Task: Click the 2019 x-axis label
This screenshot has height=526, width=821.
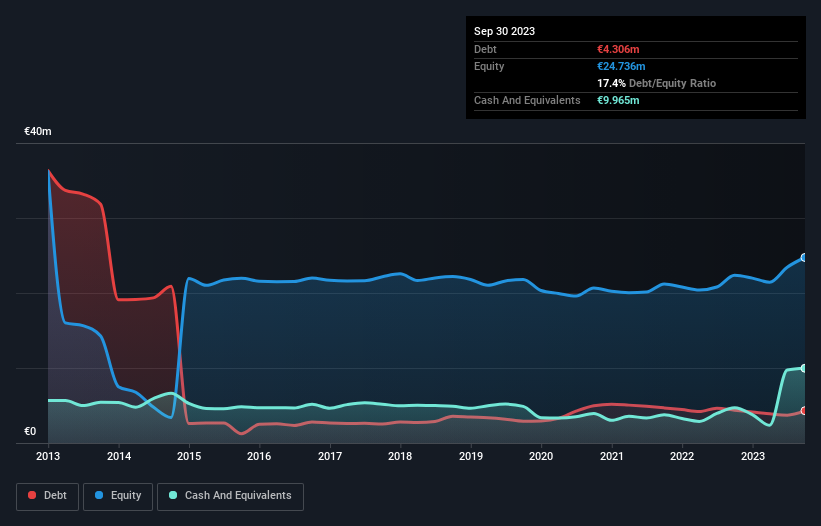Action: [471, 456]
